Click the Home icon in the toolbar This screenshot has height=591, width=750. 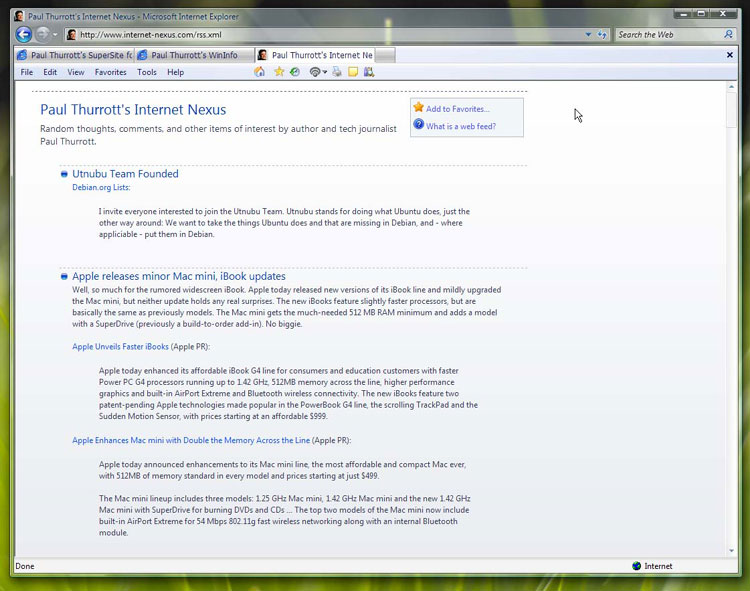click(260, 72)
